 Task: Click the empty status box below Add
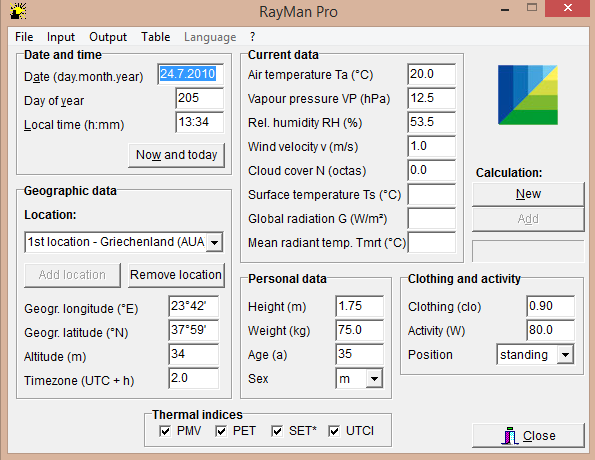click(x=528, y=251)
